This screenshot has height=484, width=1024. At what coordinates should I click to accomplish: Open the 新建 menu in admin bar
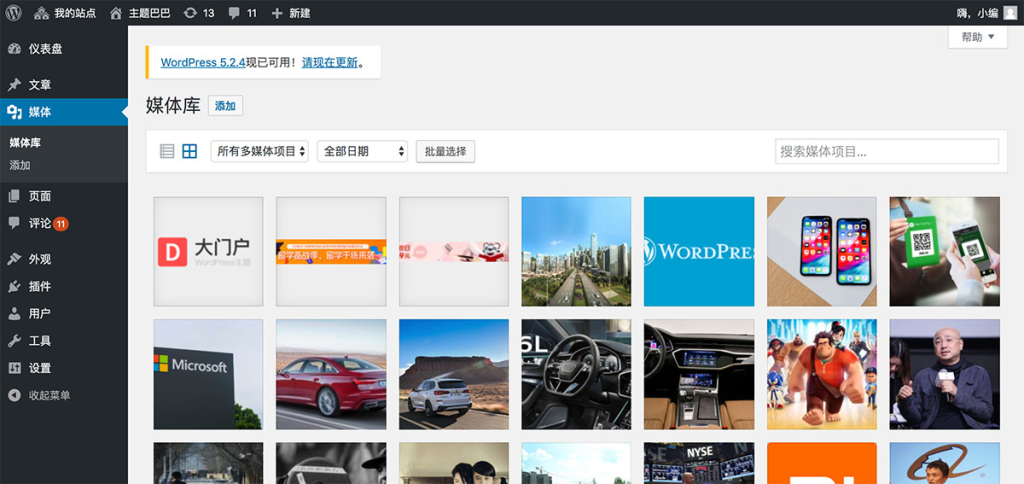[291, 12]
